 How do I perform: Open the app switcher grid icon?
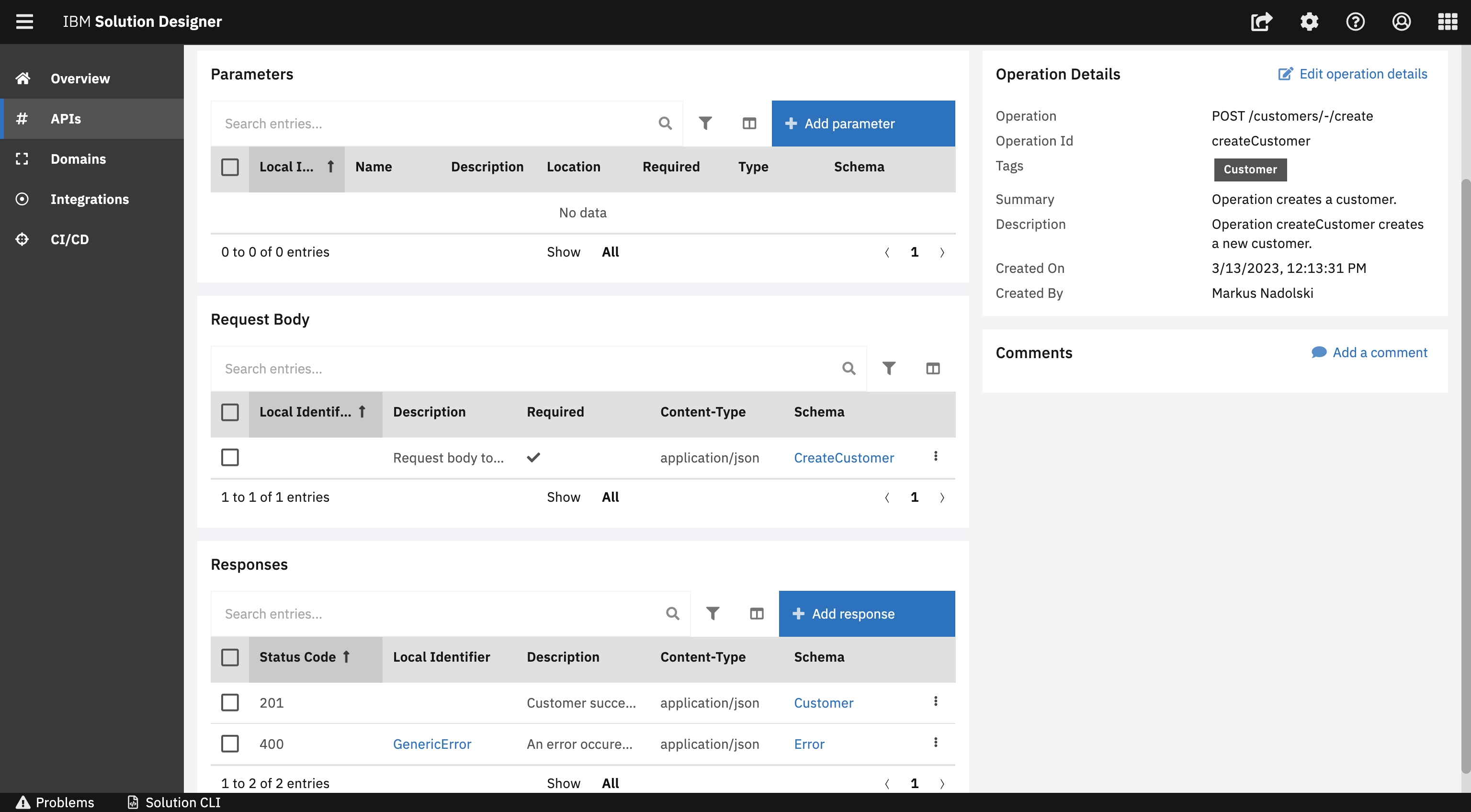[x=1447, y=22]
